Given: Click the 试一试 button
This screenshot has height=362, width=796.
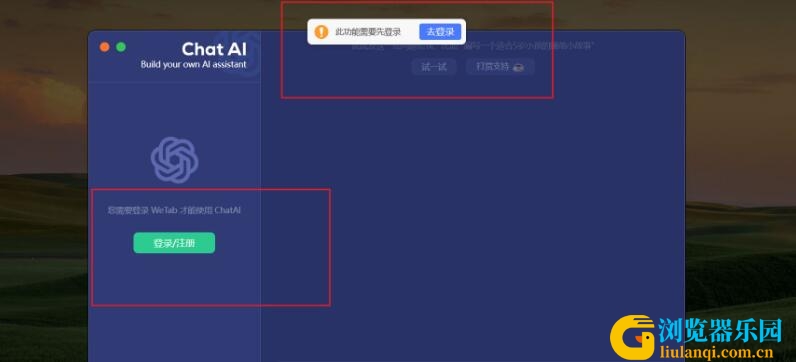Looking at the screenshot, I should pyautogui.click(x=434, y=67).
